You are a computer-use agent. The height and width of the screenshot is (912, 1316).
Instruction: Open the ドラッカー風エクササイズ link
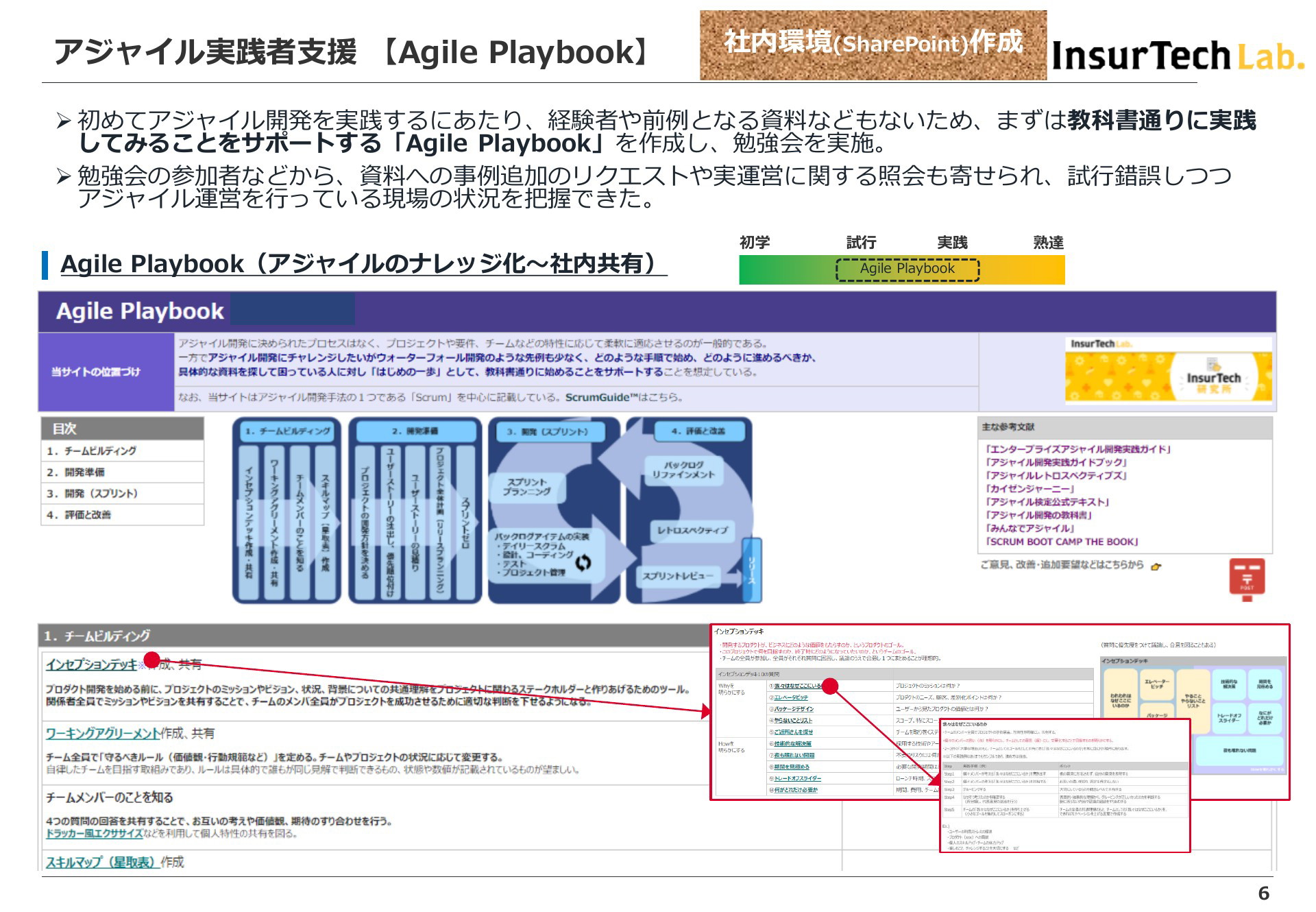[x=95, y=833]
